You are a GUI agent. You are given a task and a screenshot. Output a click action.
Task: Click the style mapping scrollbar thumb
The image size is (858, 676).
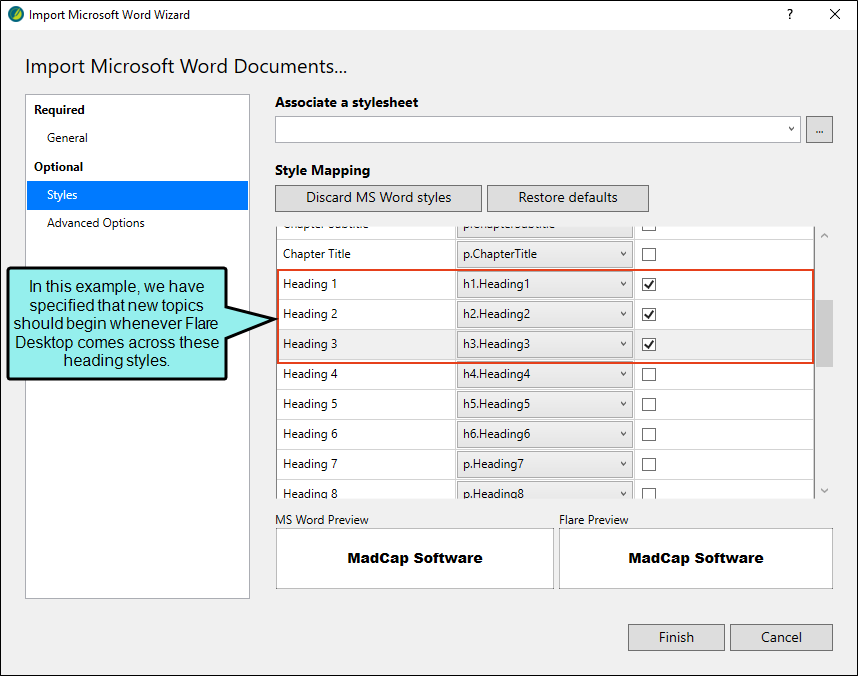pos(825,333)
